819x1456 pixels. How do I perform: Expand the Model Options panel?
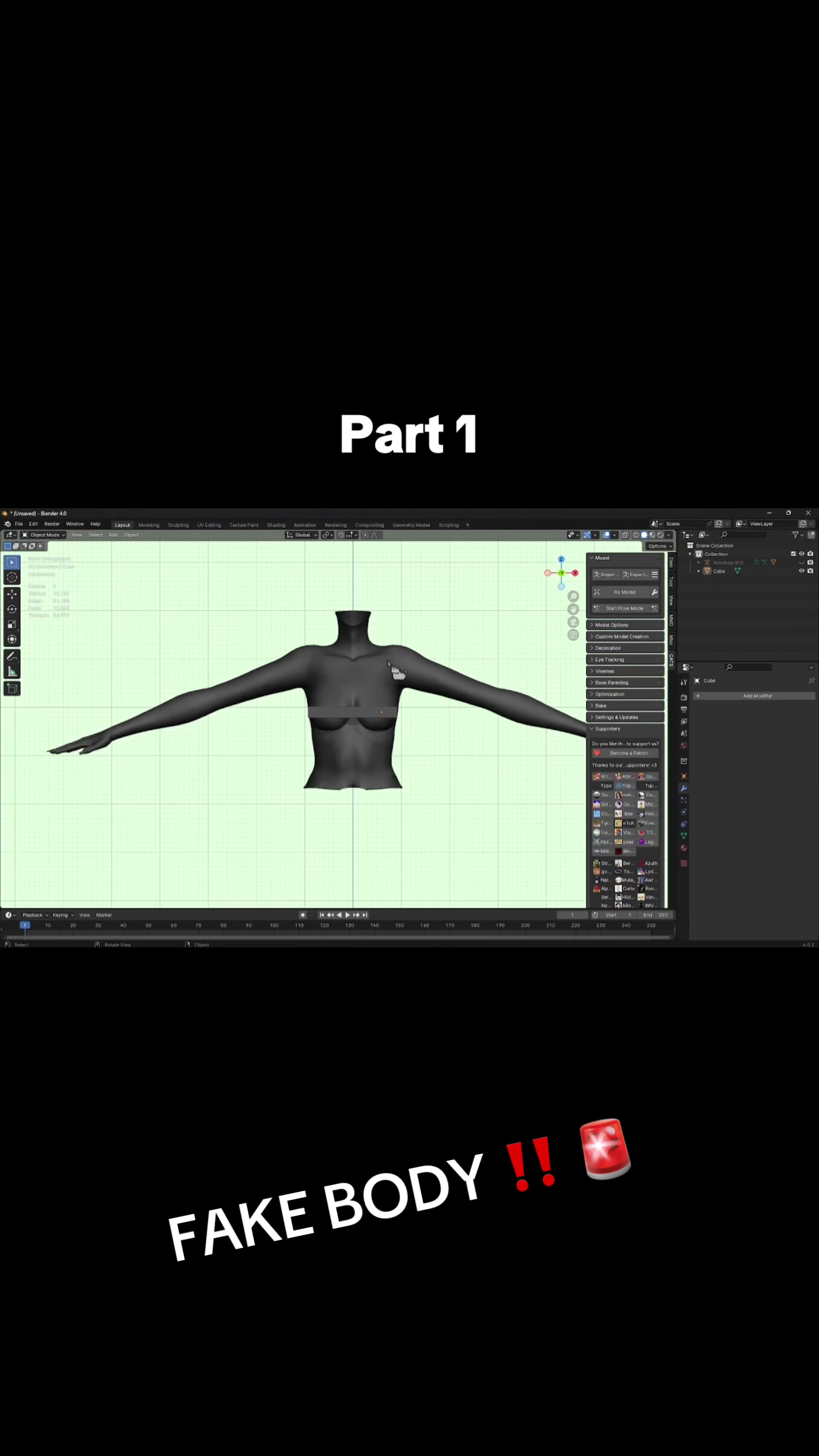coord(625,625)
